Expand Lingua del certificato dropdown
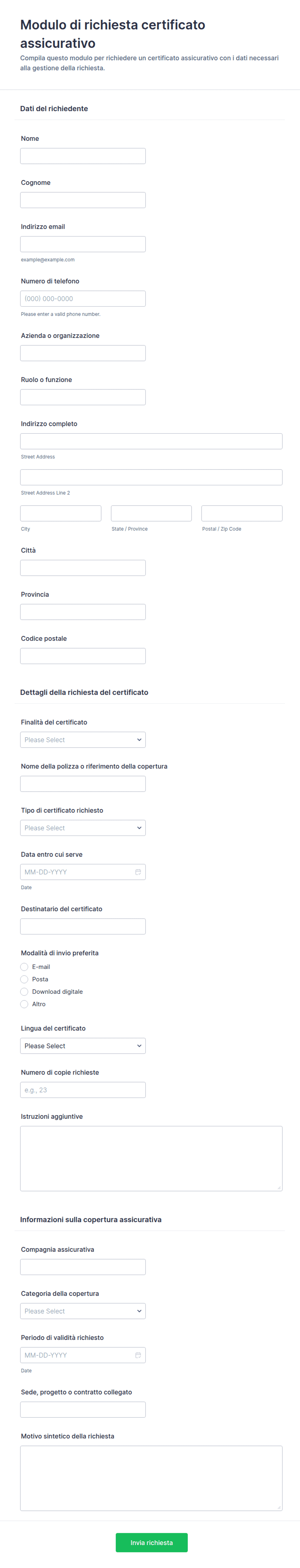Viewport: 300px width, 1568px height. [x=83, y=1046]
